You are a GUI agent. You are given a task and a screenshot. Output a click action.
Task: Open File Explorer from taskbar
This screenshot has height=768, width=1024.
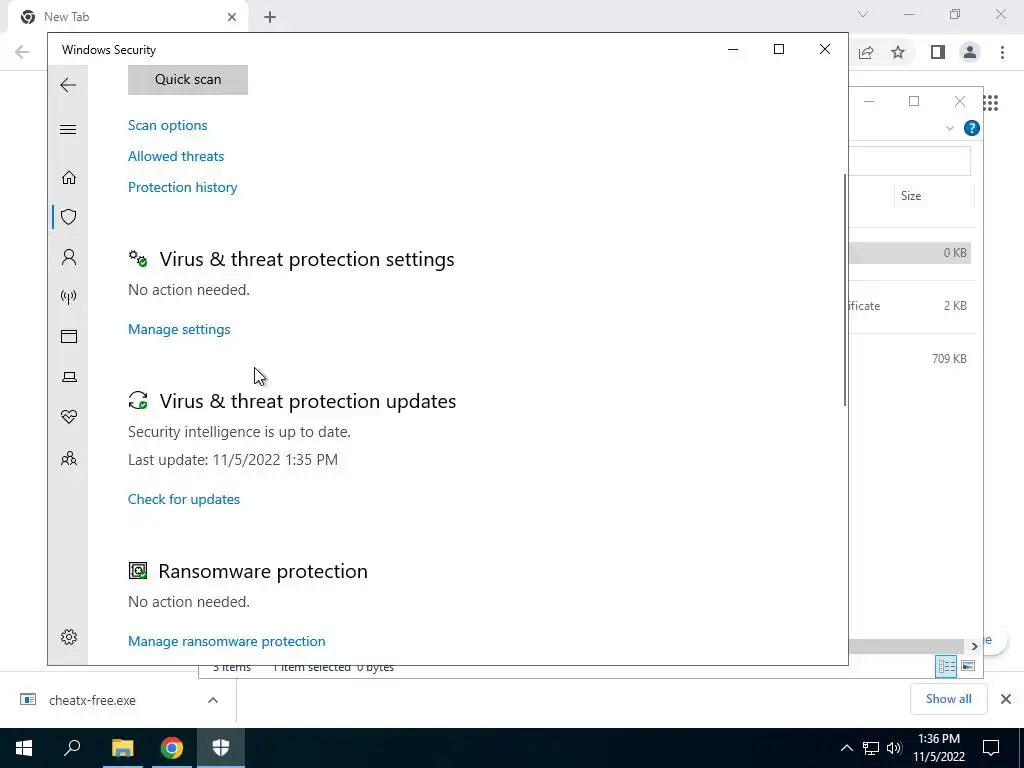(122, 748)
